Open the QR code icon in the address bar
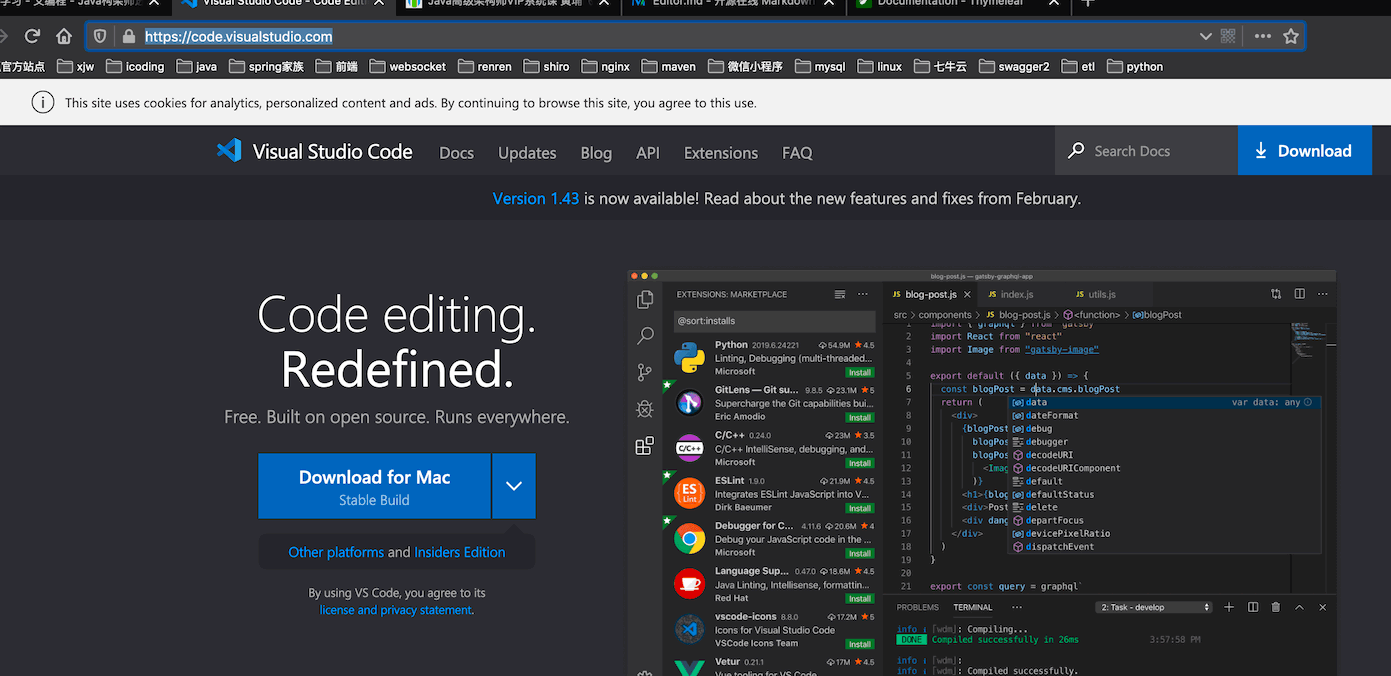The height and width of the screenshot is (676, 1391). point(1228,36)
